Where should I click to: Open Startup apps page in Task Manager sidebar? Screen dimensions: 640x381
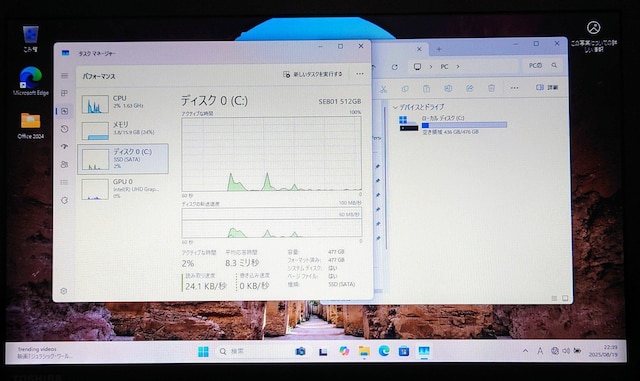pyautogui.click(x=64, y=147)
